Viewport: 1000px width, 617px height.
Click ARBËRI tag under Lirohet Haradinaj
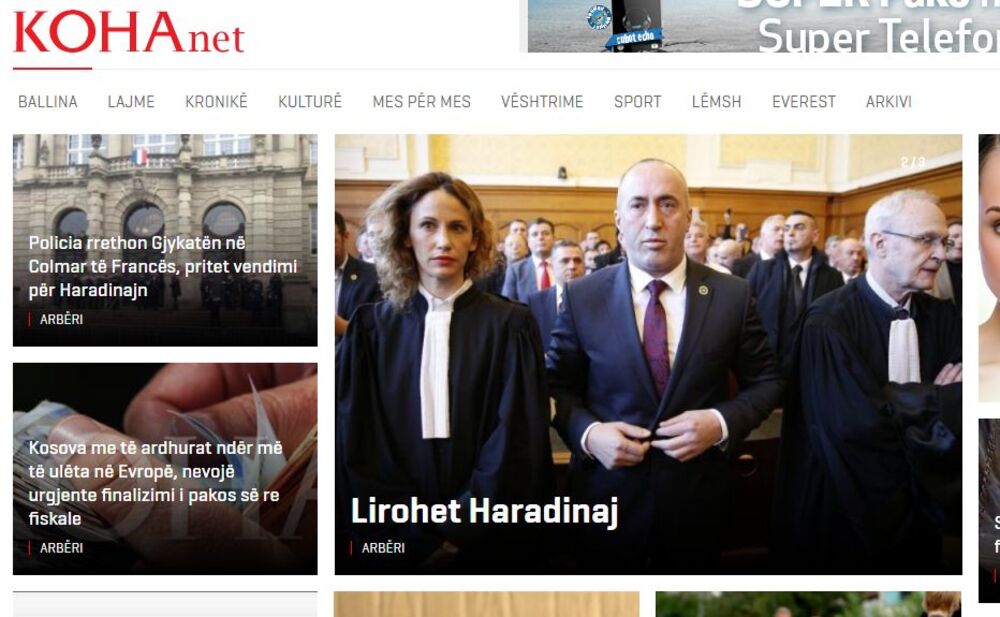click(x=383, y=547)
